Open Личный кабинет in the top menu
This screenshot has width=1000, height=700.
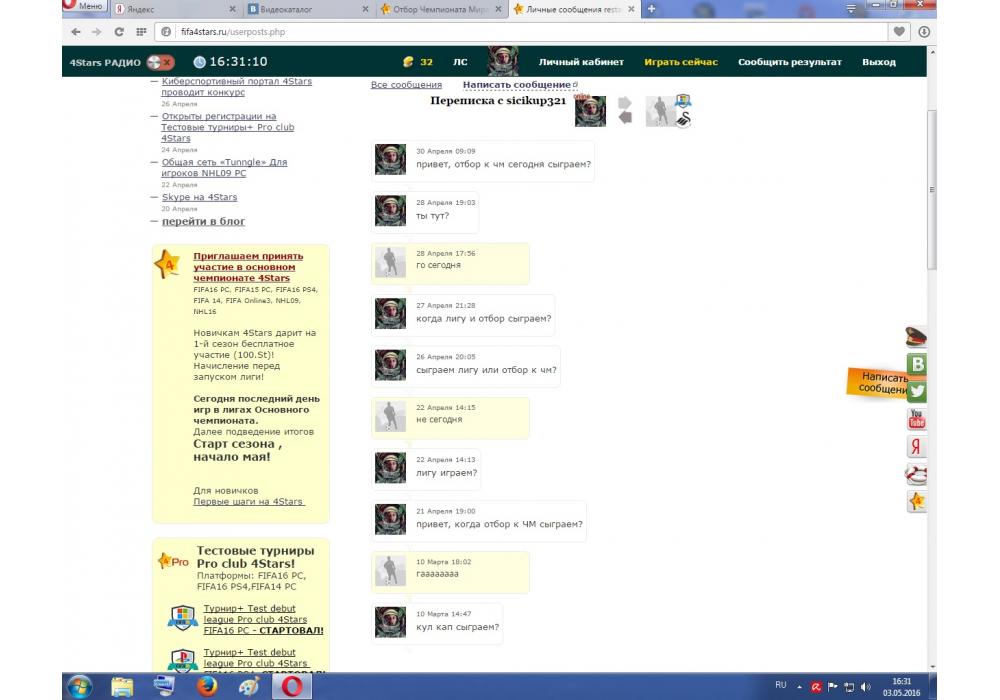pos(581,62)
